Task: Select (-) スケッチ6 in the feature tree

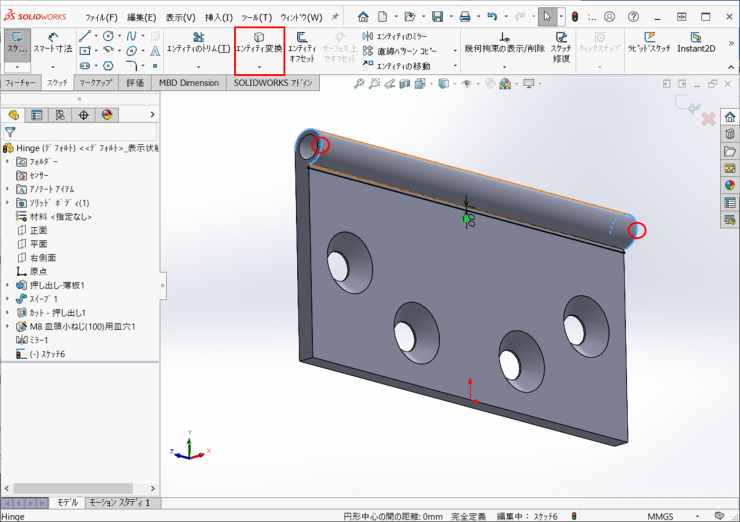Action: coord(46,354)
